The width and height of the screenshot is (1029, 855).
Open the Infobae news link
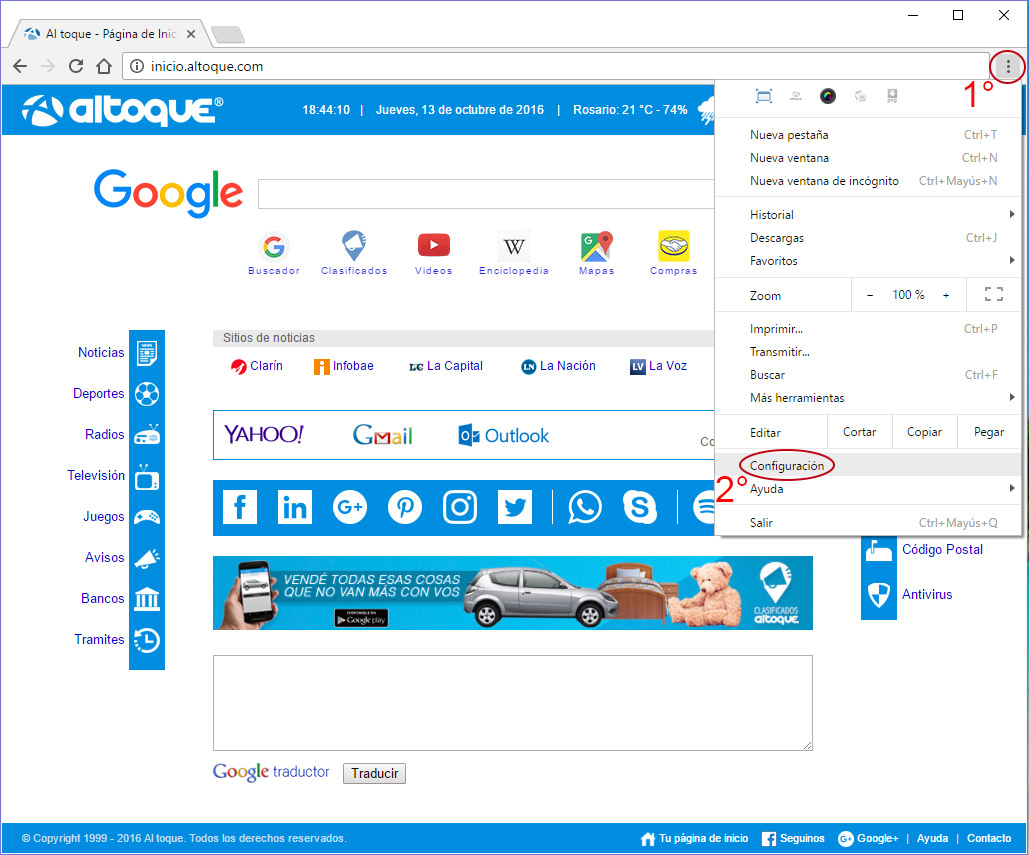coord(344,366)
